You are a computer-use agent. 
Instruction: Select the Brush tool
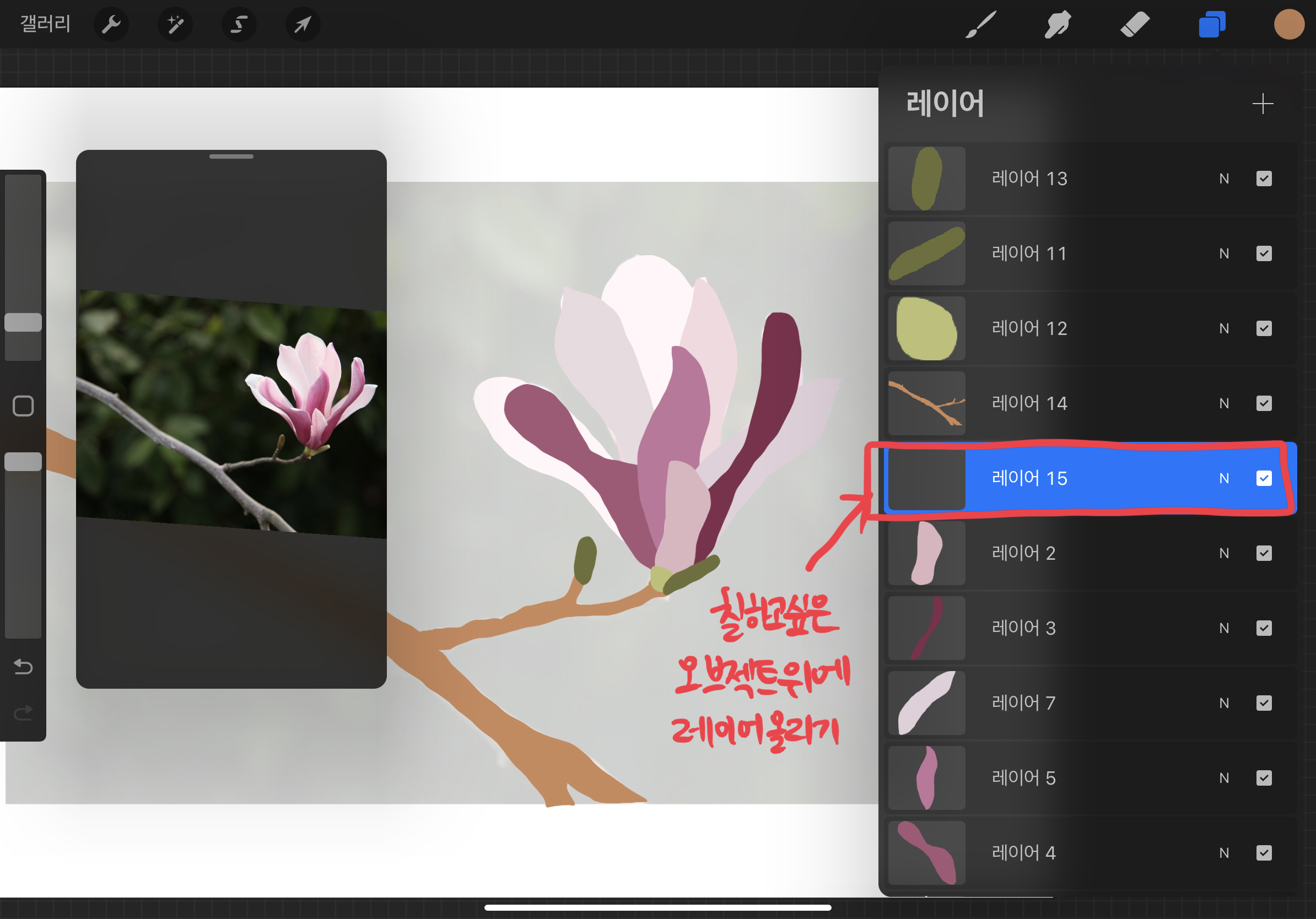tap(981, 25)
